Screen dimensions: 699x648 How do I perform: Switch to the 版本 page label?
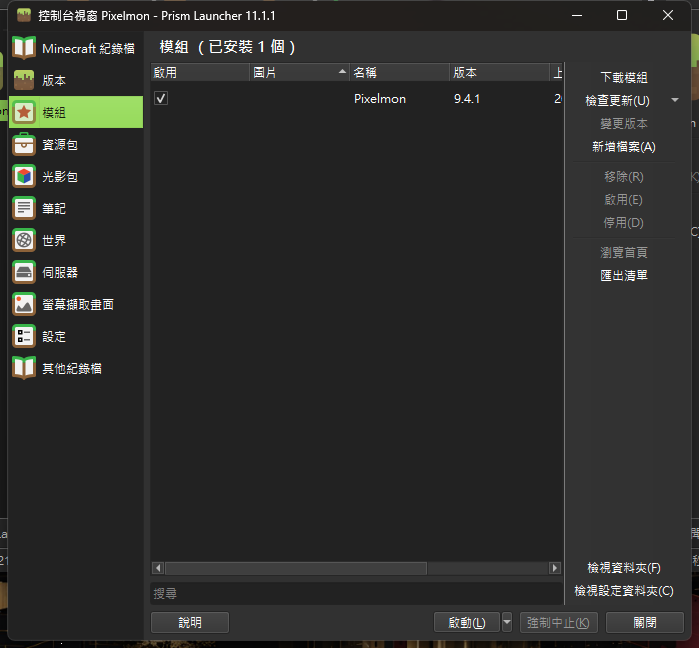coord(54,80)
